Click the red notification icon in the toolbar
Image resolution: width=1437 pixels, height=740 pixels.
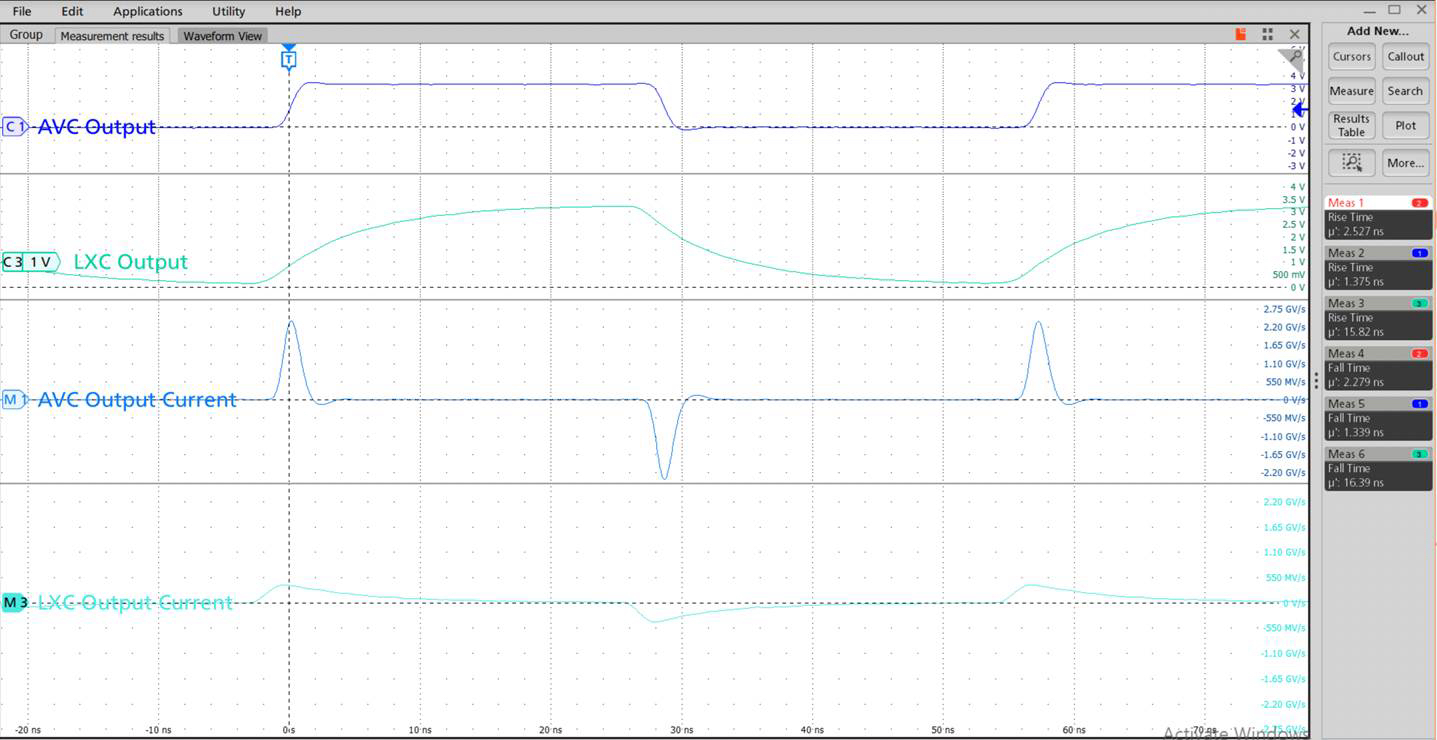[1239, 33]
